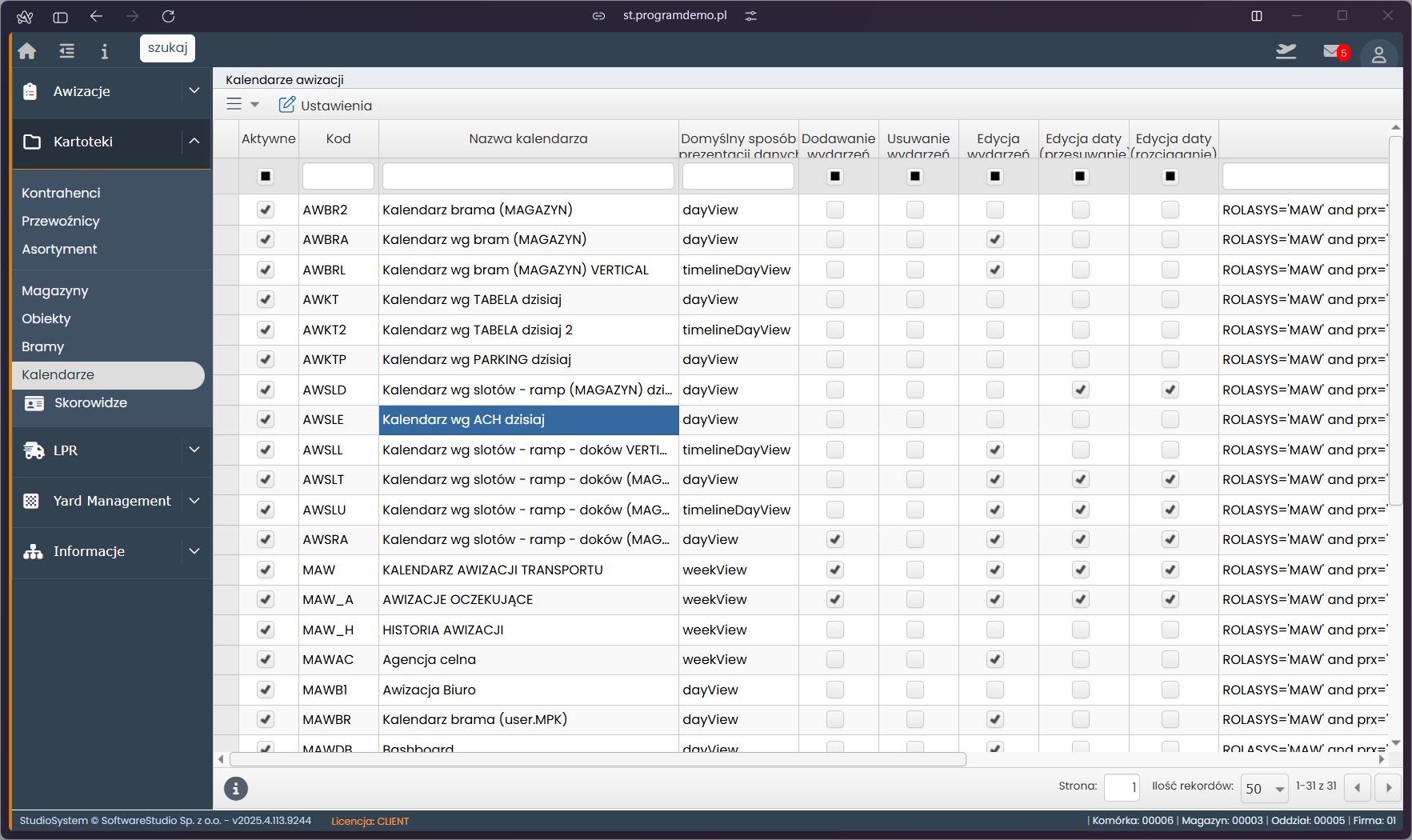Click the Ustawienia settings button
This screenshot has height=840, width=1412.
pos(326,105)
